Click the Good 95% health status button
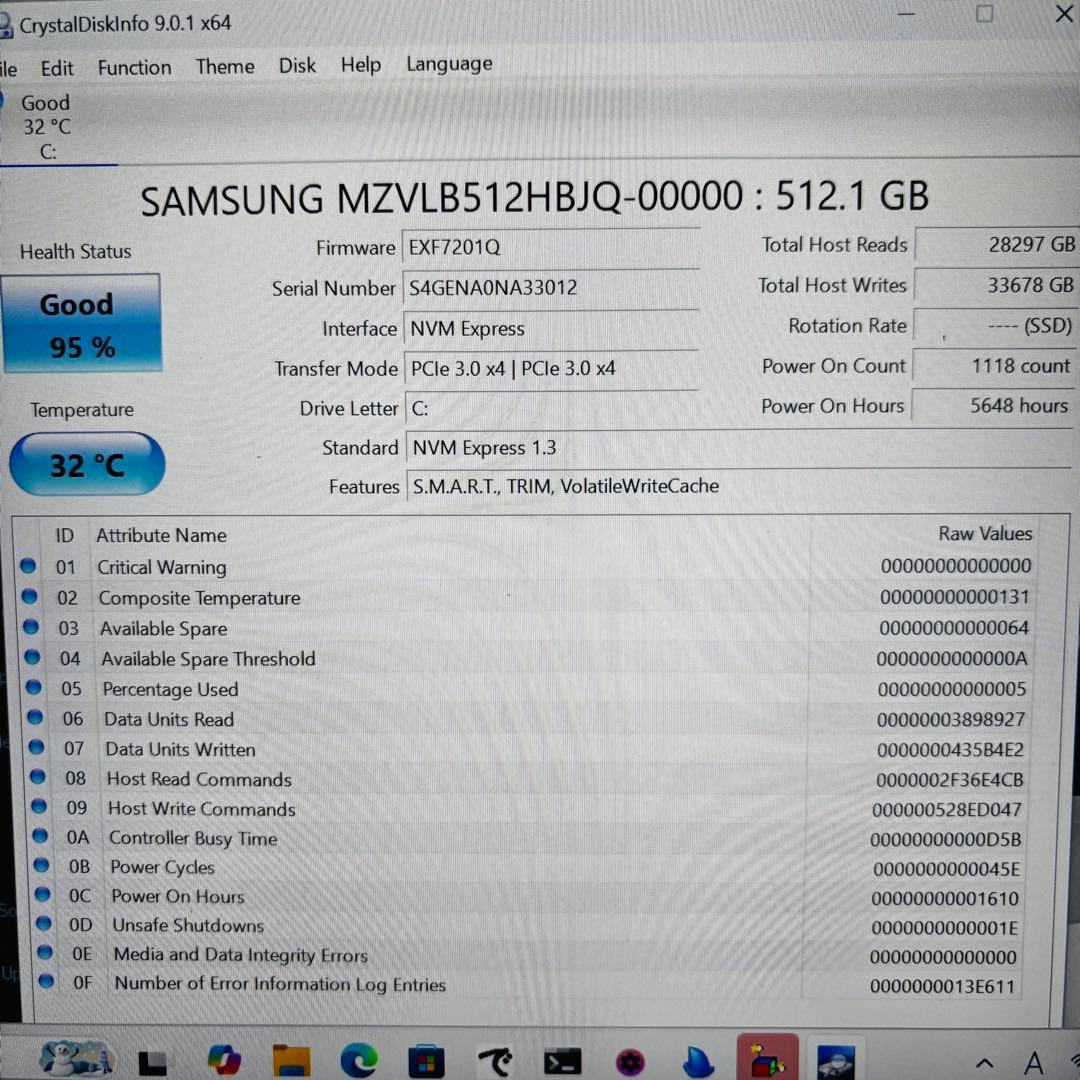 81,323
